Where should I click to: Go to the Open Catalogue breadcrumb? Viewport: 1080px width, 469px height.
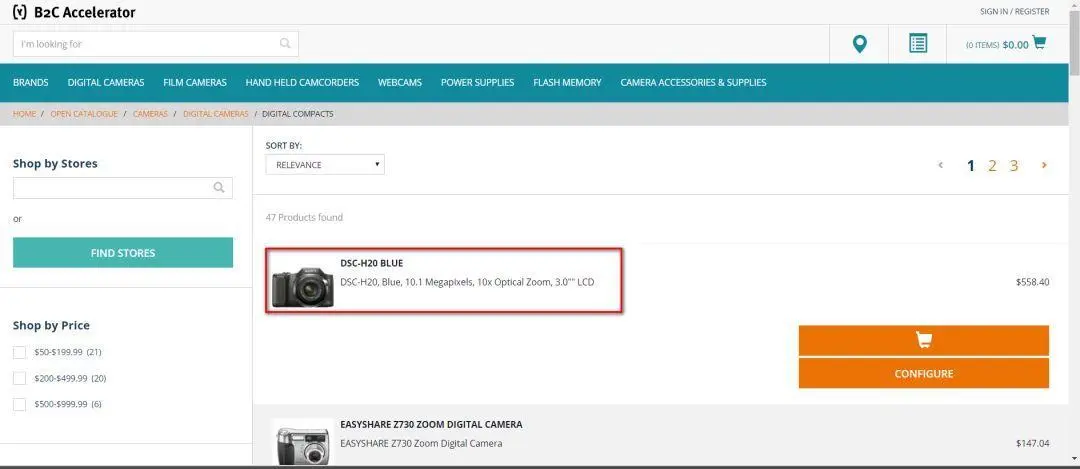tap(84, 114)
